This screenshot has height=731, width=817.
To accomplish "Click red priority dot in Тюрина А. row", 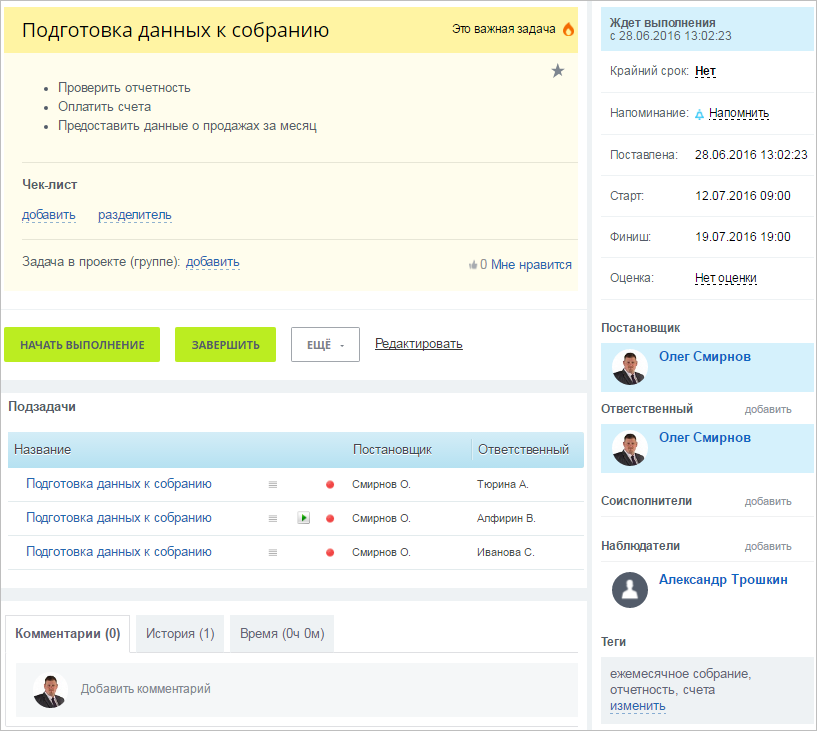I will click(x=330, y=485).
